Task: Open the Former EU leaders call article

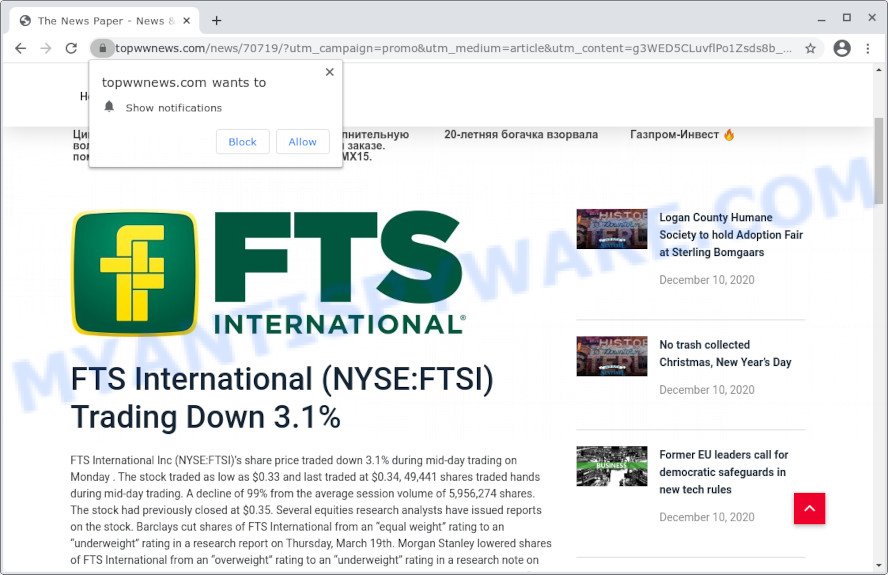Action: 723,472
